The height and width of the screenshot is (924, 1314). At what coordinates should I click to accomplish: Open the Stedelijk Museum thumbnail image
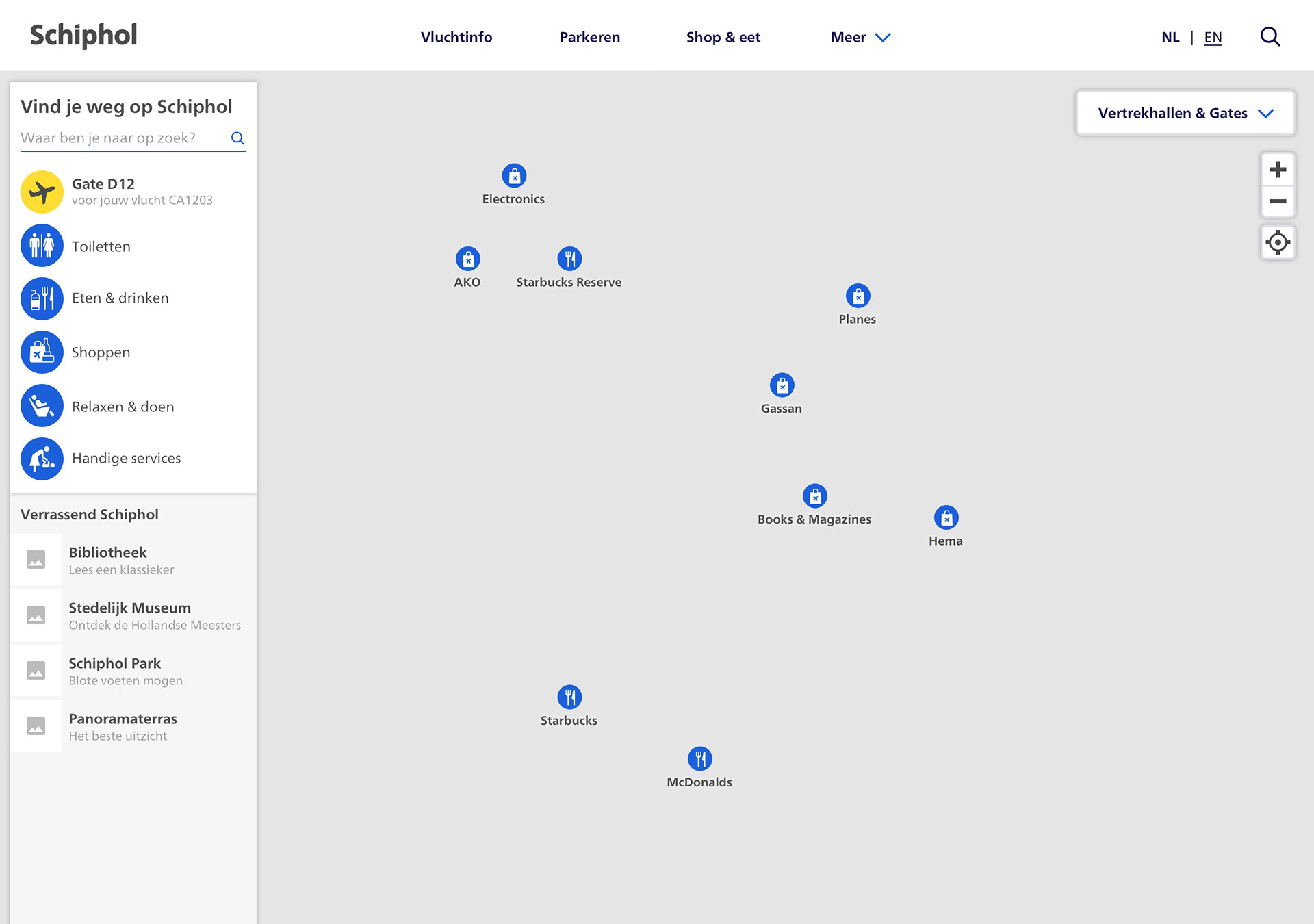pyautogui.click(x=36, y=615)
